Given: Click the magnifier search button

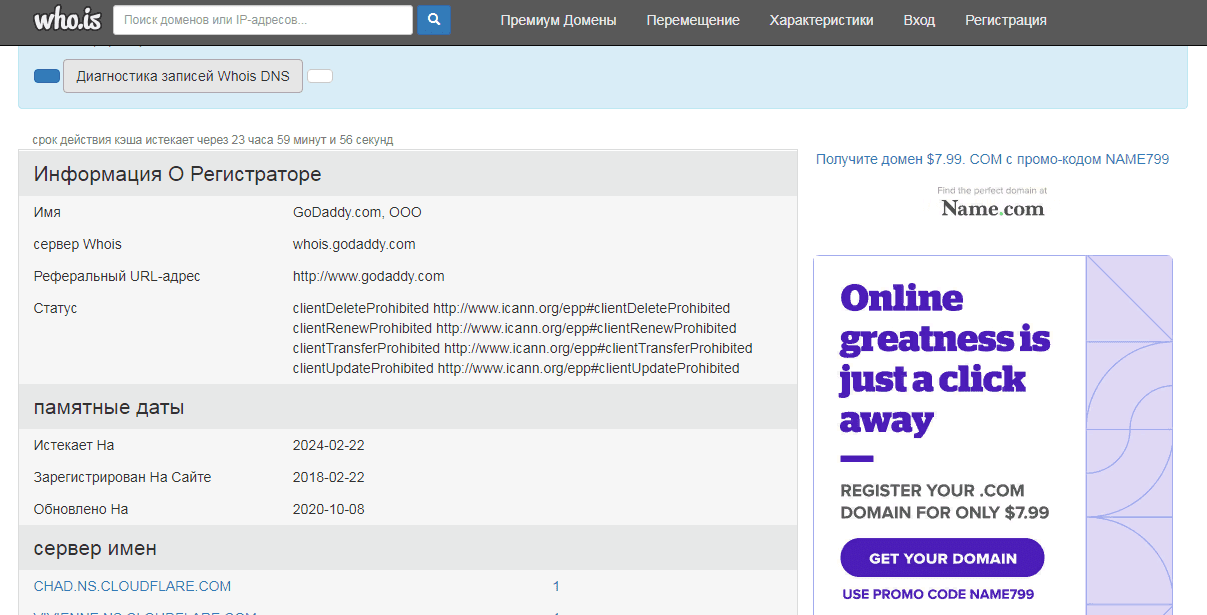Looking at the screenshot, I should [433, 20].
